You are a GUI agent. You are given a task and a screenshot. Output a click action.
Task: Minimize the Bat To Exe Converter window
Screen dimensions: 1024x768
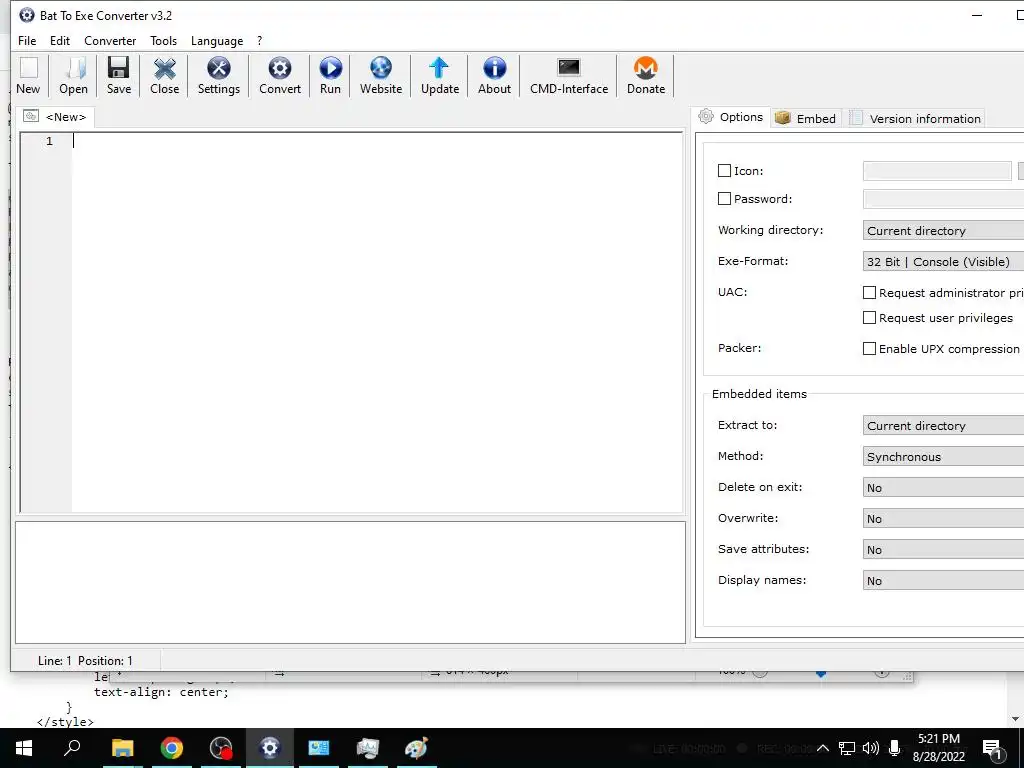click(x=977, y=16)
